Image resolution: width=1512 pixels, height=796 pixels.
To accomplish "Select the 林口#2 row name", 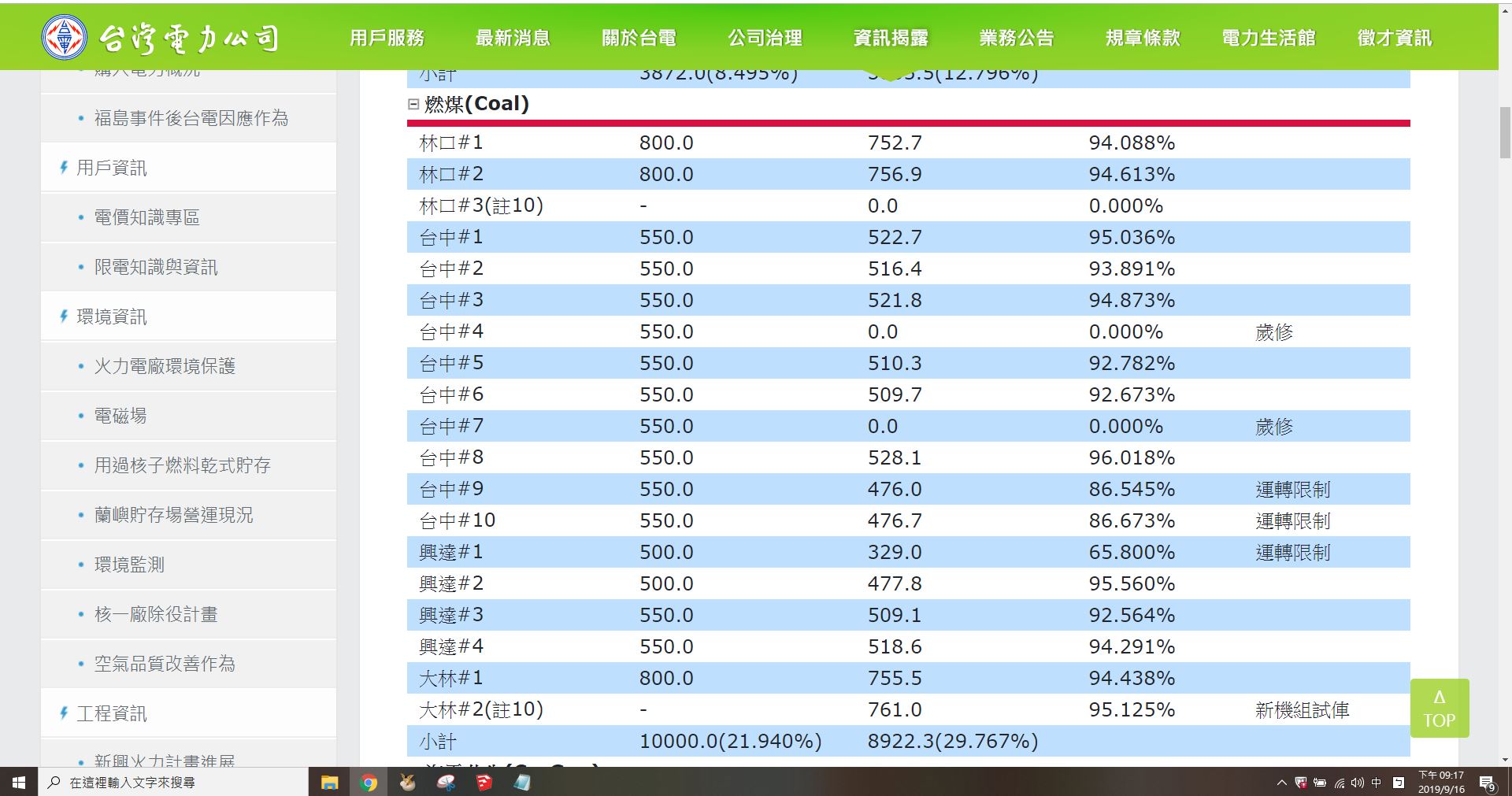I will (451, 174).
